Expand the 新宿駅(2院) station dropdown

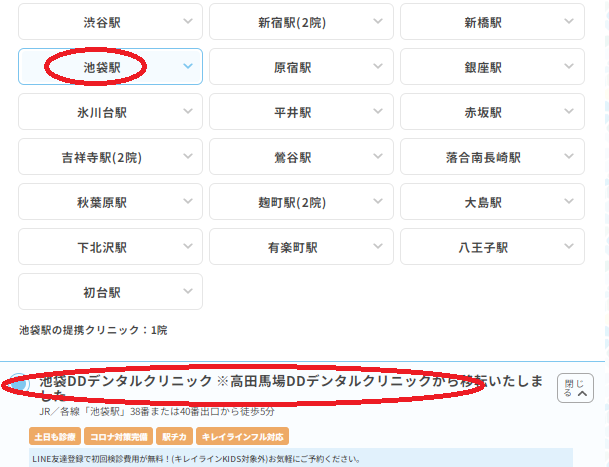301,22
